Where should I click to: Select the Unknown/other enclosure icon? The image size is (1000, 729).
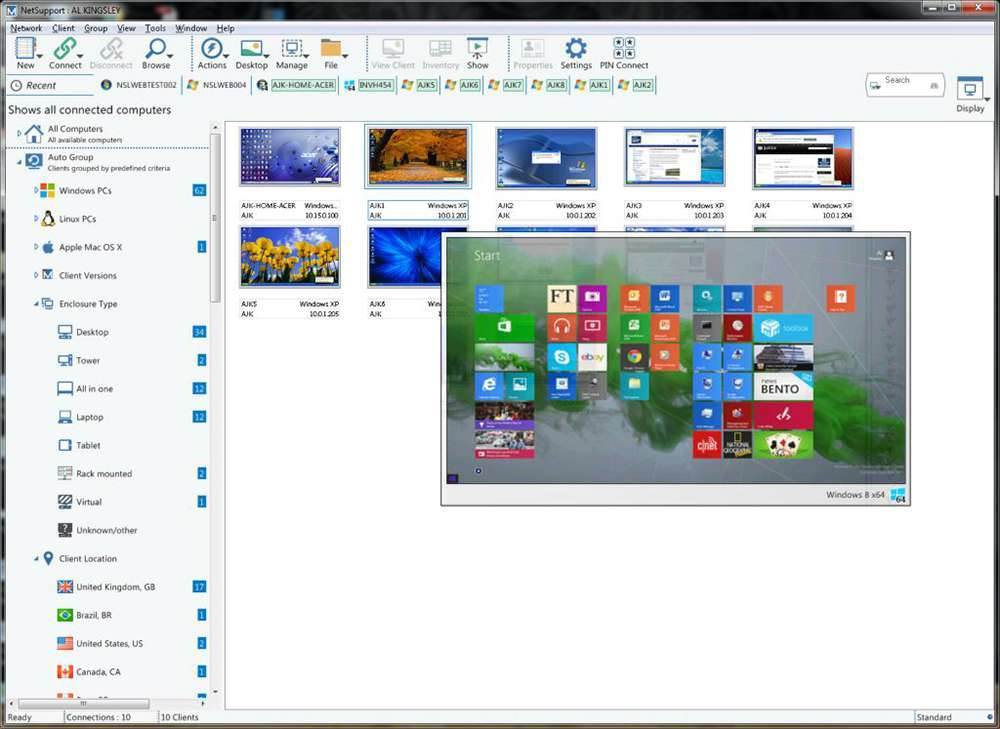[65, 530]
